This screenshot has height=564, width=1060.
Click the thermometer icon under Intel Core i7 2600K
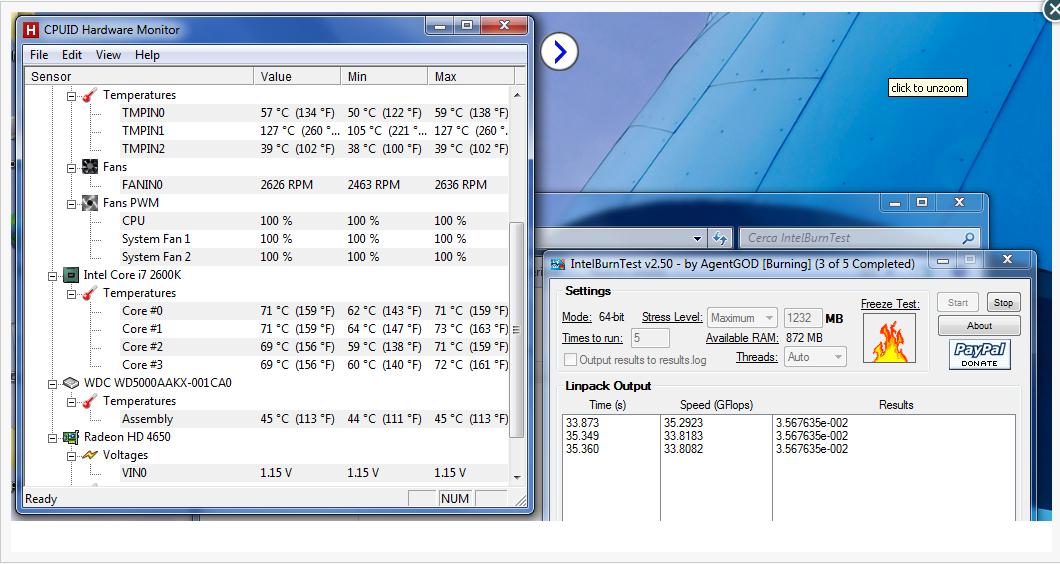(x=90, y=293)
